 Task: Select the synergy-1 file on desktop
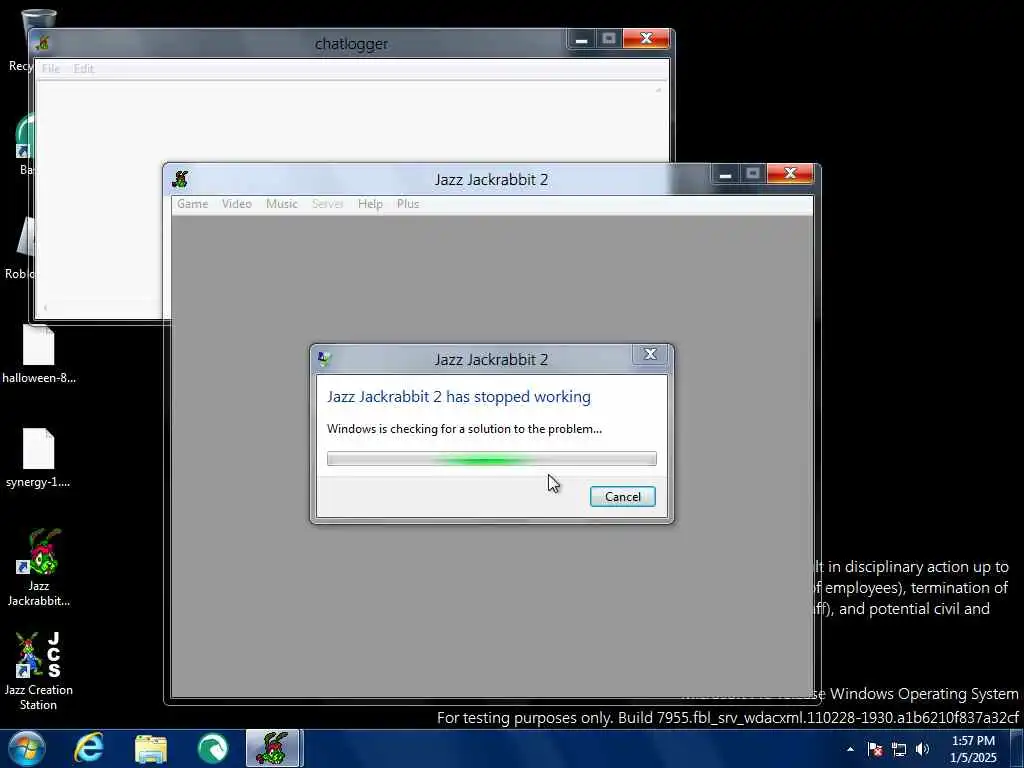(39, 458)
